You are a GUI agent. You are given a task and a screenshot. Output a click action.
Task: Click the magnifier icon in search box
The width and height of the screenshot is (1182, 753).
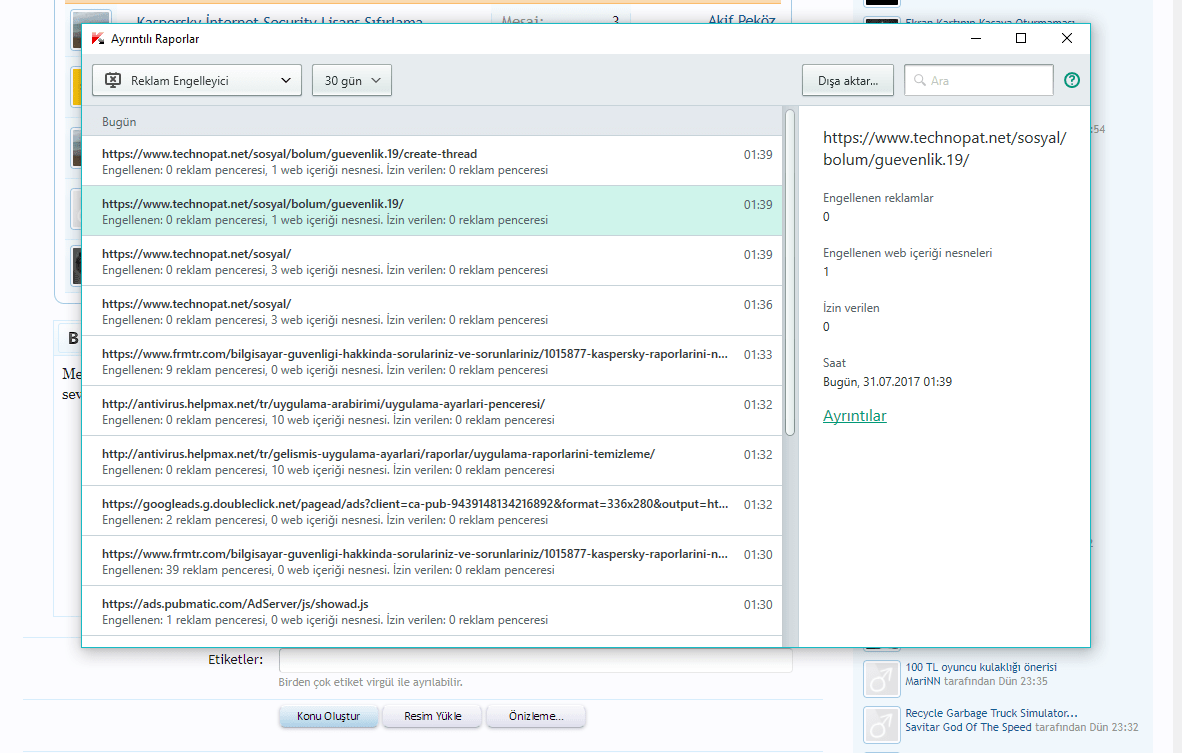click(x=920, y=80)
